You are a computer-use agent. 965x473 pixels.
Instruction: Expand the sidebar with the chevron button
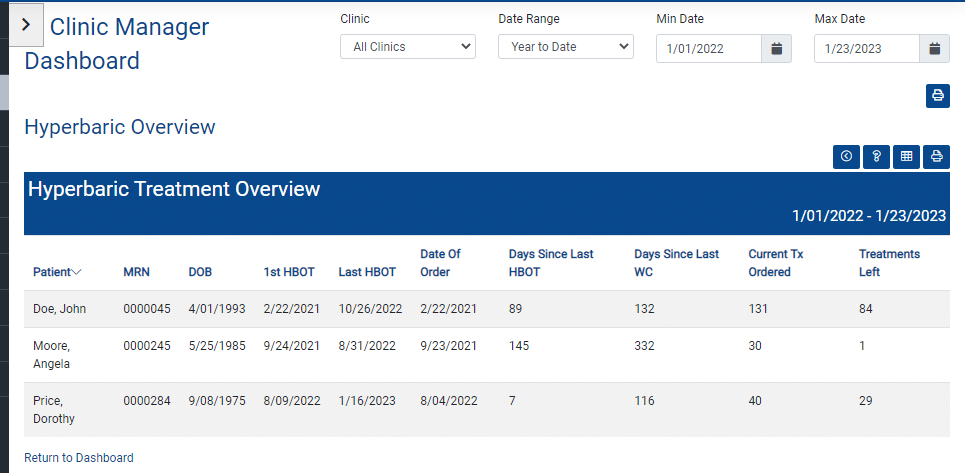[26, 25]
